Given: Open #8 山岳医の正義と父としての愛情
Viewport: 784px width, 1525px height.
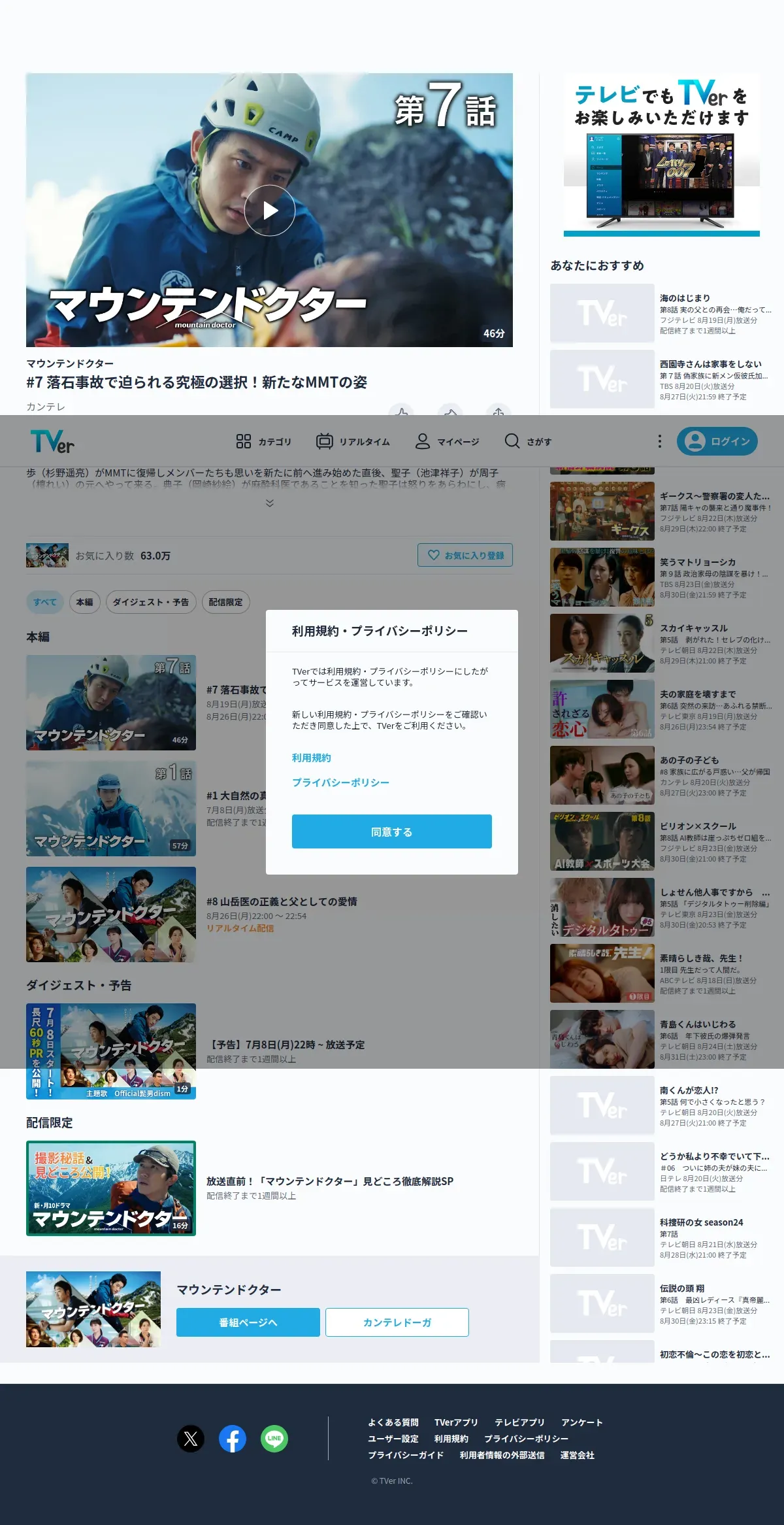Looking at the screenshot, I should pos(282,901).
